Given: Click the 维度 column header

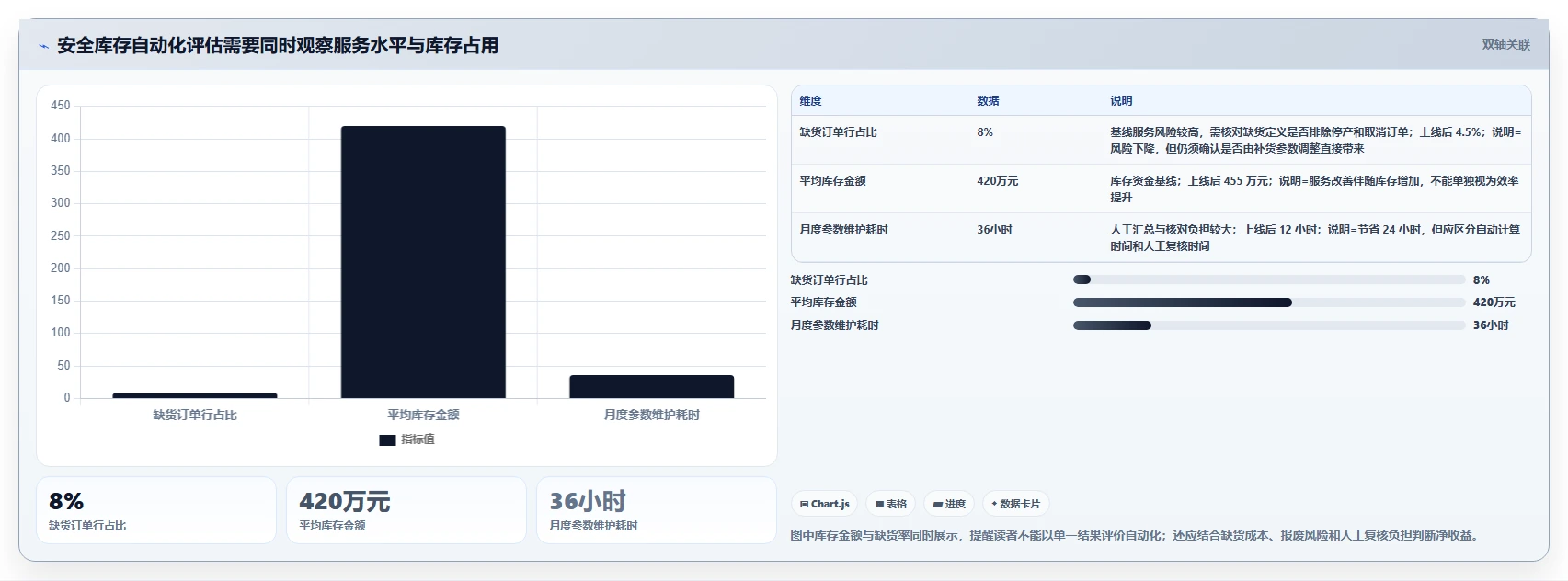Looking at the screenshot, I should pos(810,101).
